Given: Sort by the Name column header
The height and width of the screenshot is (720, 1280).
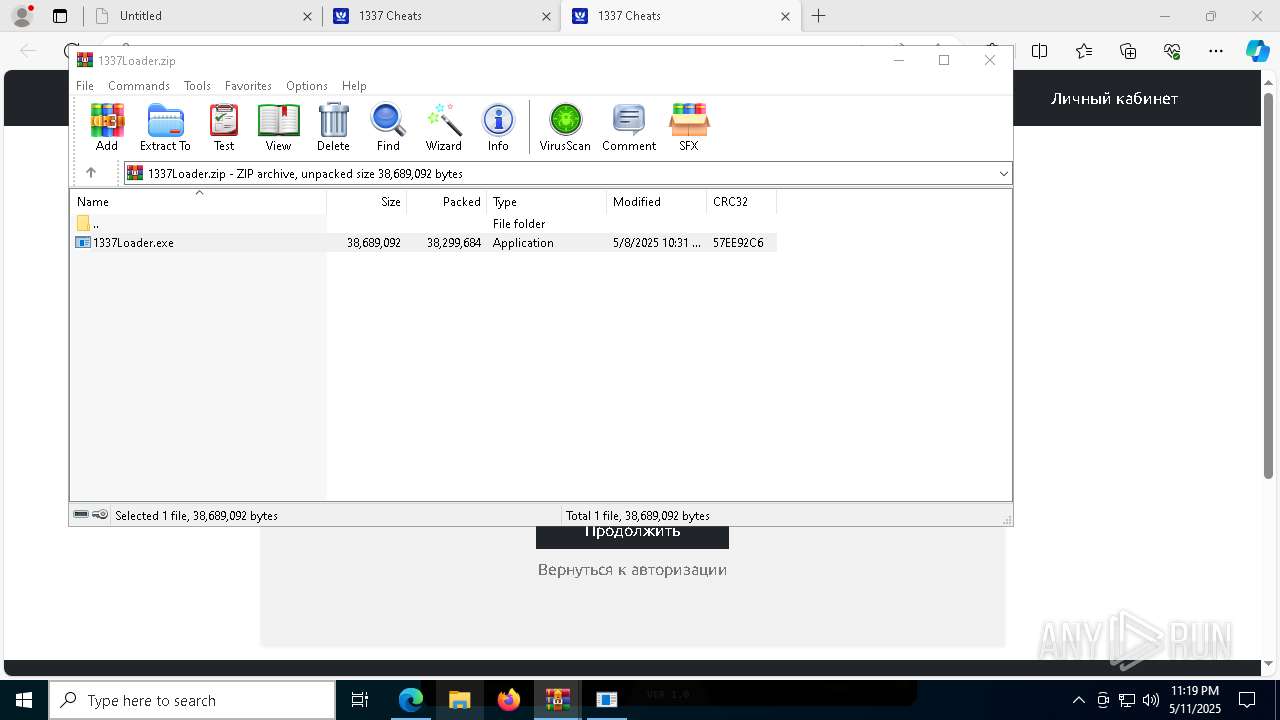Looking at the screenshot, I should [198, 202].
